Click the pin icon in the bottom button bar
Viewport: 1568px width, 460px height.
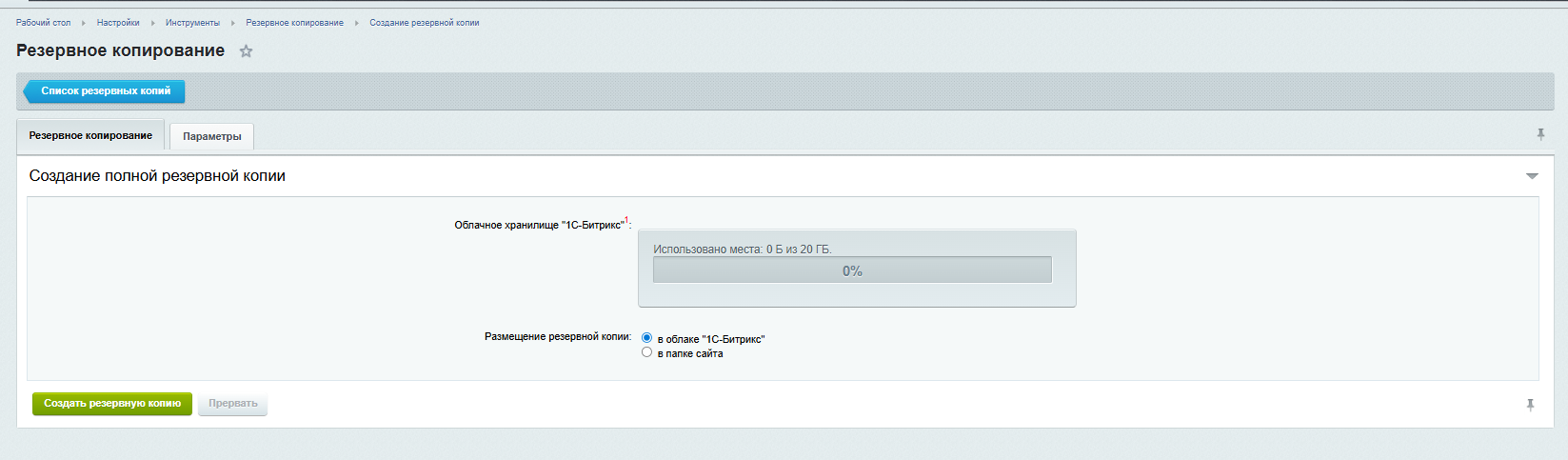point(1530,405)
